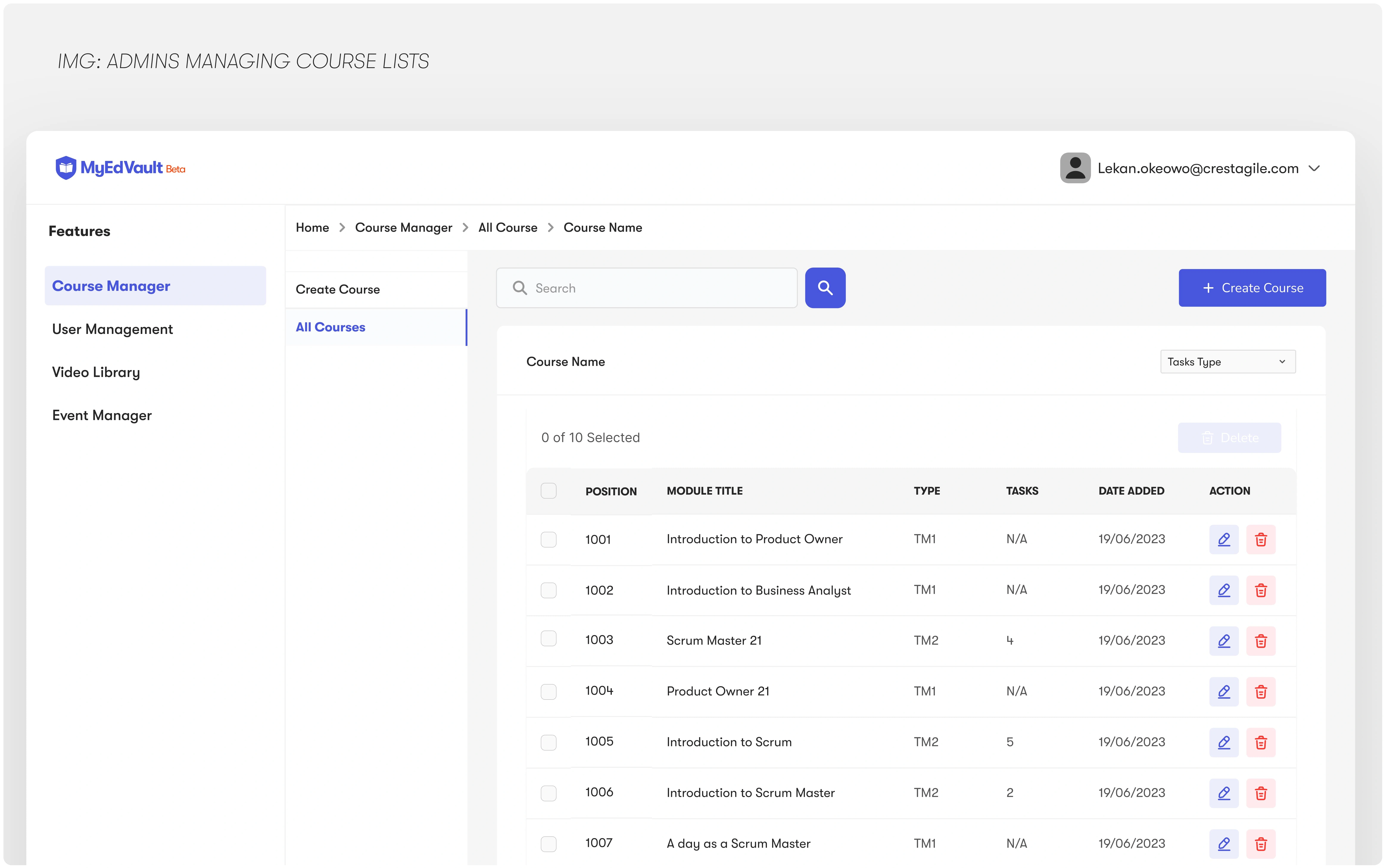This screenshot has width=1385, height=868.
Task: Open Video Library in the sidebar
Action: coord(96,372)
